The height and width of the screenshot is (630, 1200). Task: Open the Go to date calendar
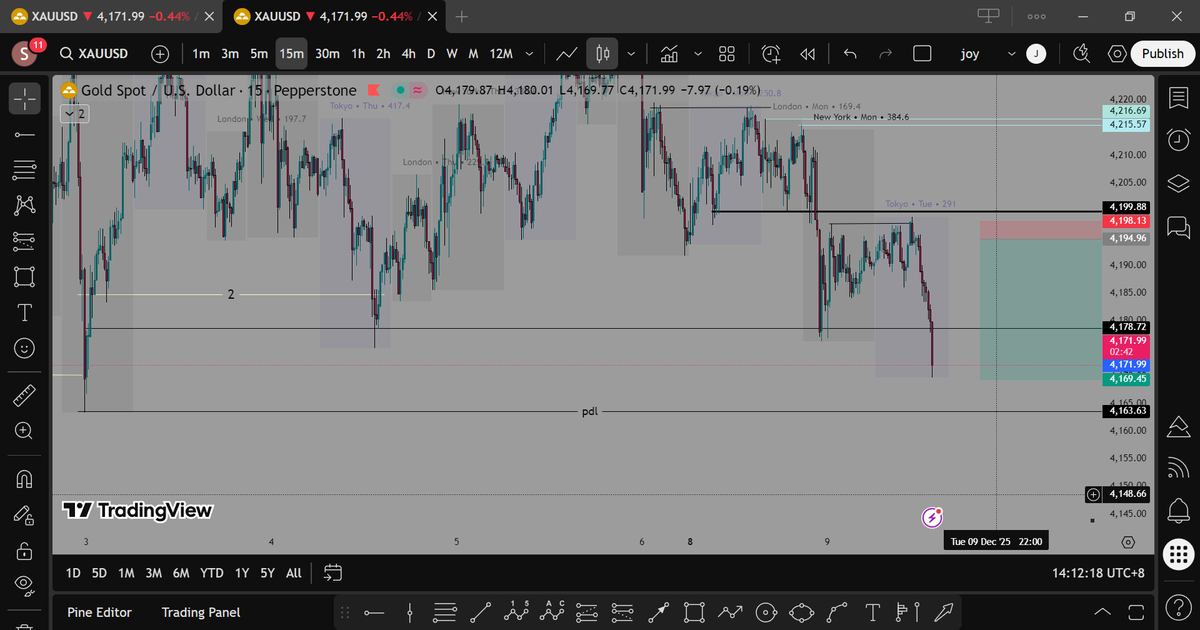pos(333,573)
